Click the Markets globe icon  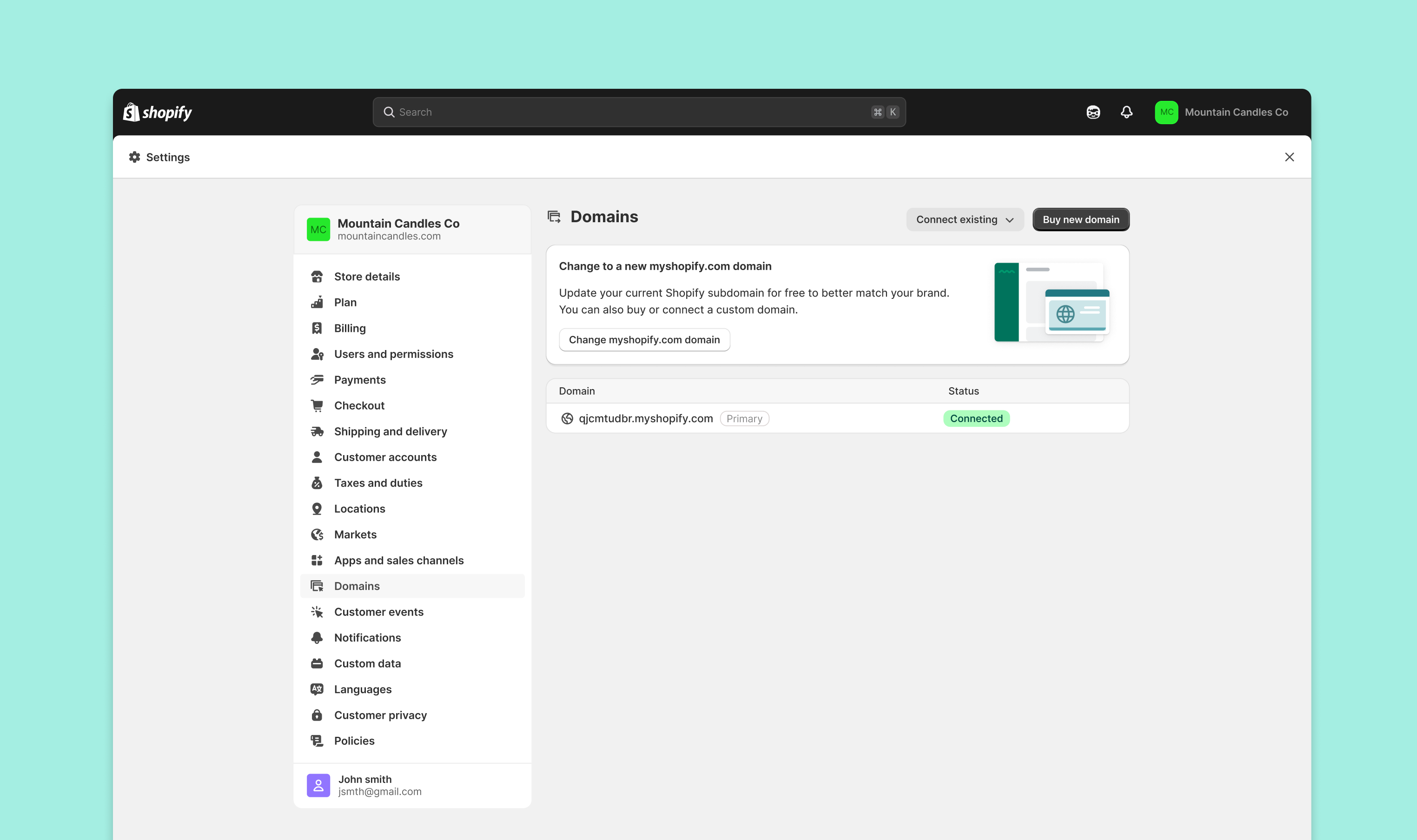[x=317, y=534]
